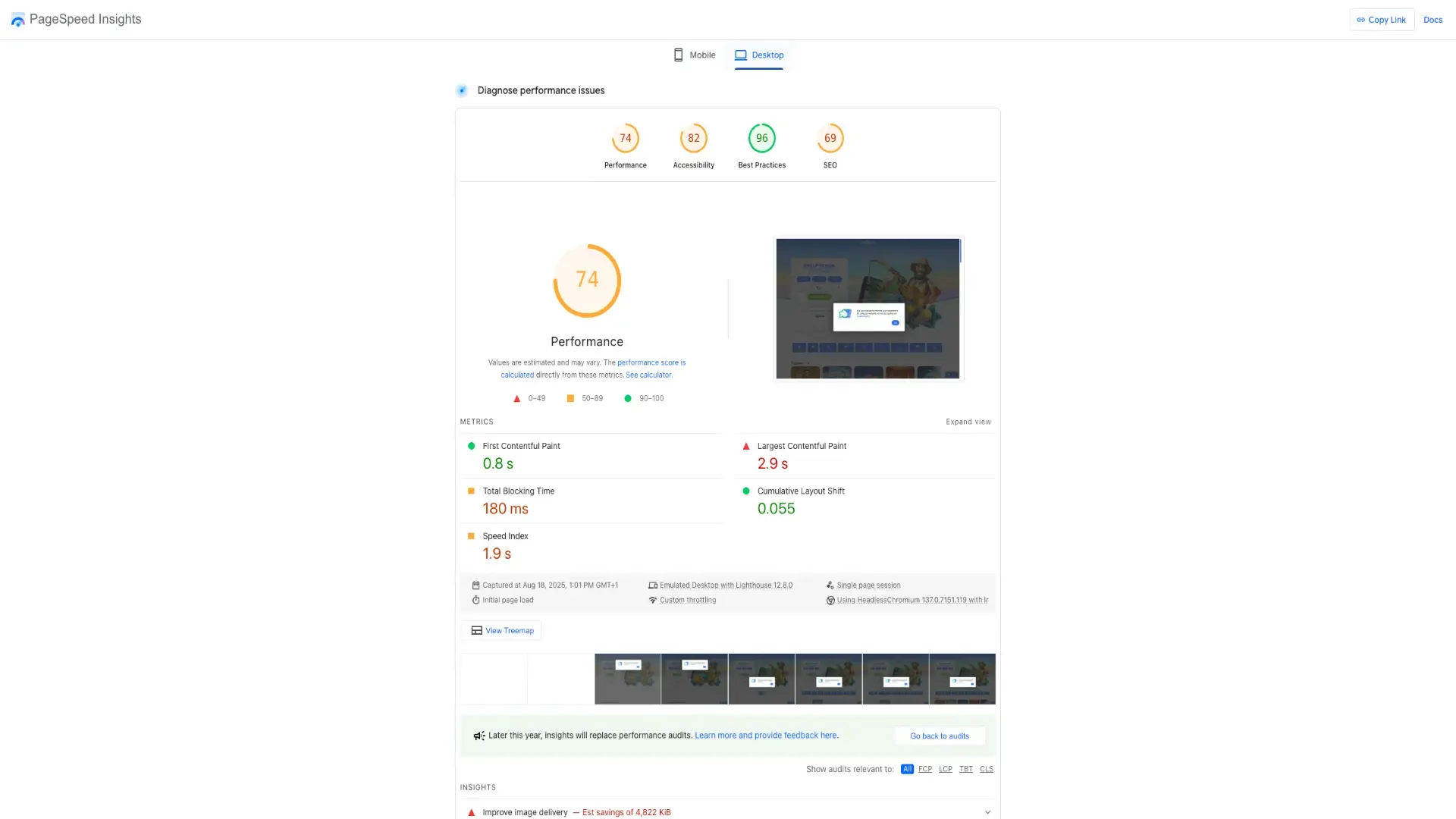Click the red 0–49 legend triangle
Viewport: 1456px width, 819px height.
pos(517,398)
